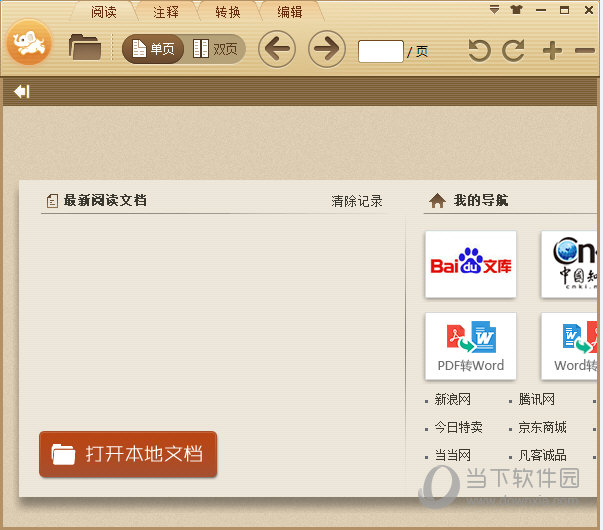This screenshot has height=530, width=603.
Task: Click the elephant app logo
Action: (29, 42)
